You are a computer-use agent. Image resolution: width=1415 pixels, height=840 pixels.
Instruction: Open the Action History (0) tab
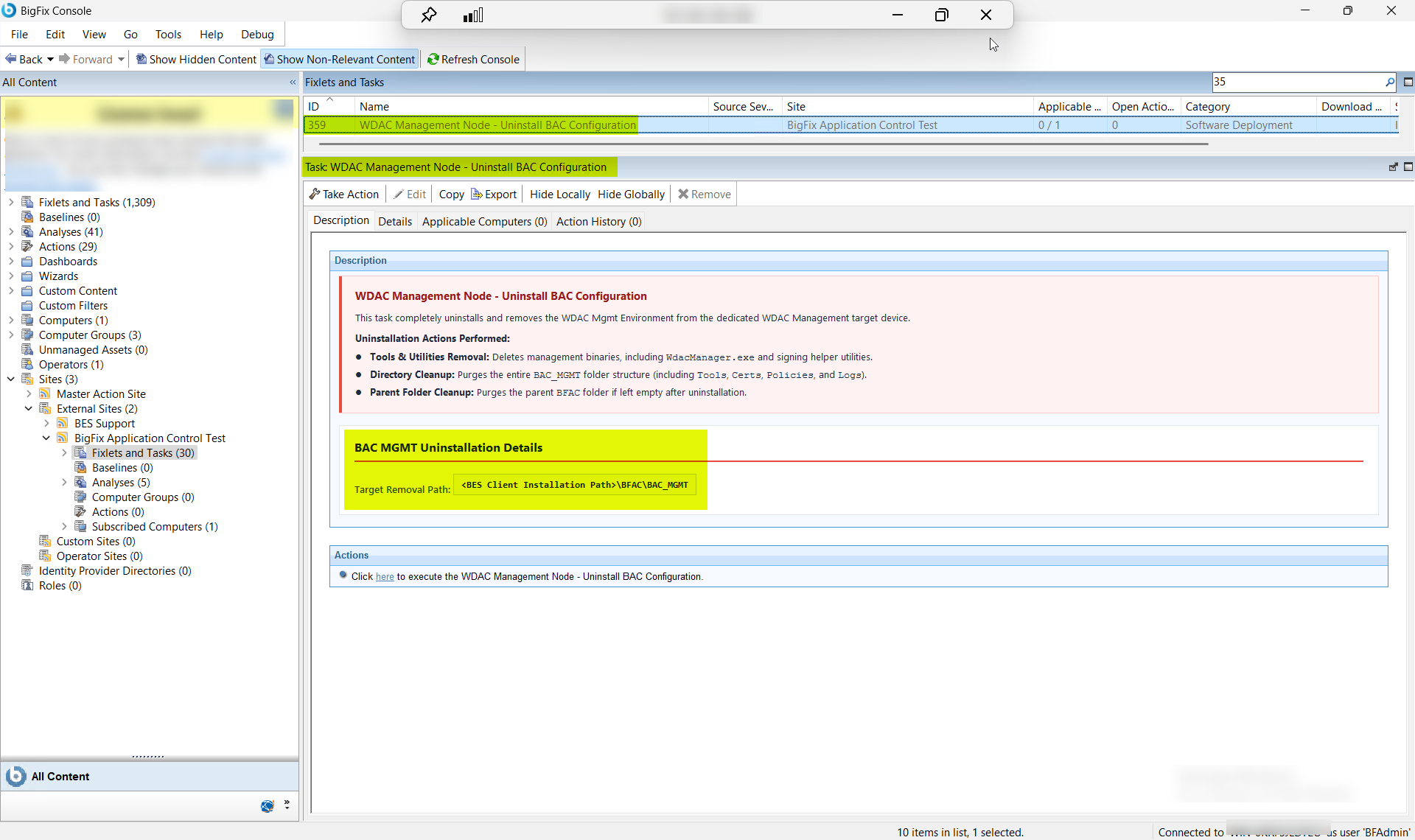tap(598, 221)
